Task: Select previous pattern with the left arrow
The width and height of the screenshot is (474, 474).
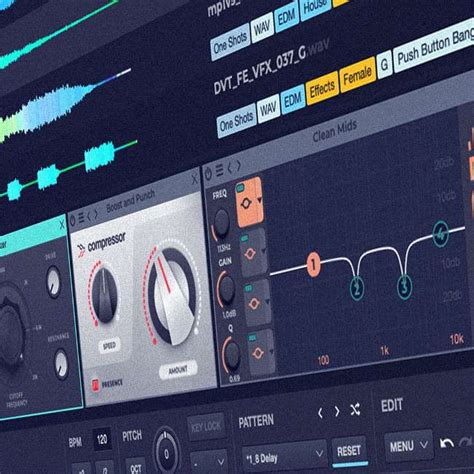Action: pos(320,413)
